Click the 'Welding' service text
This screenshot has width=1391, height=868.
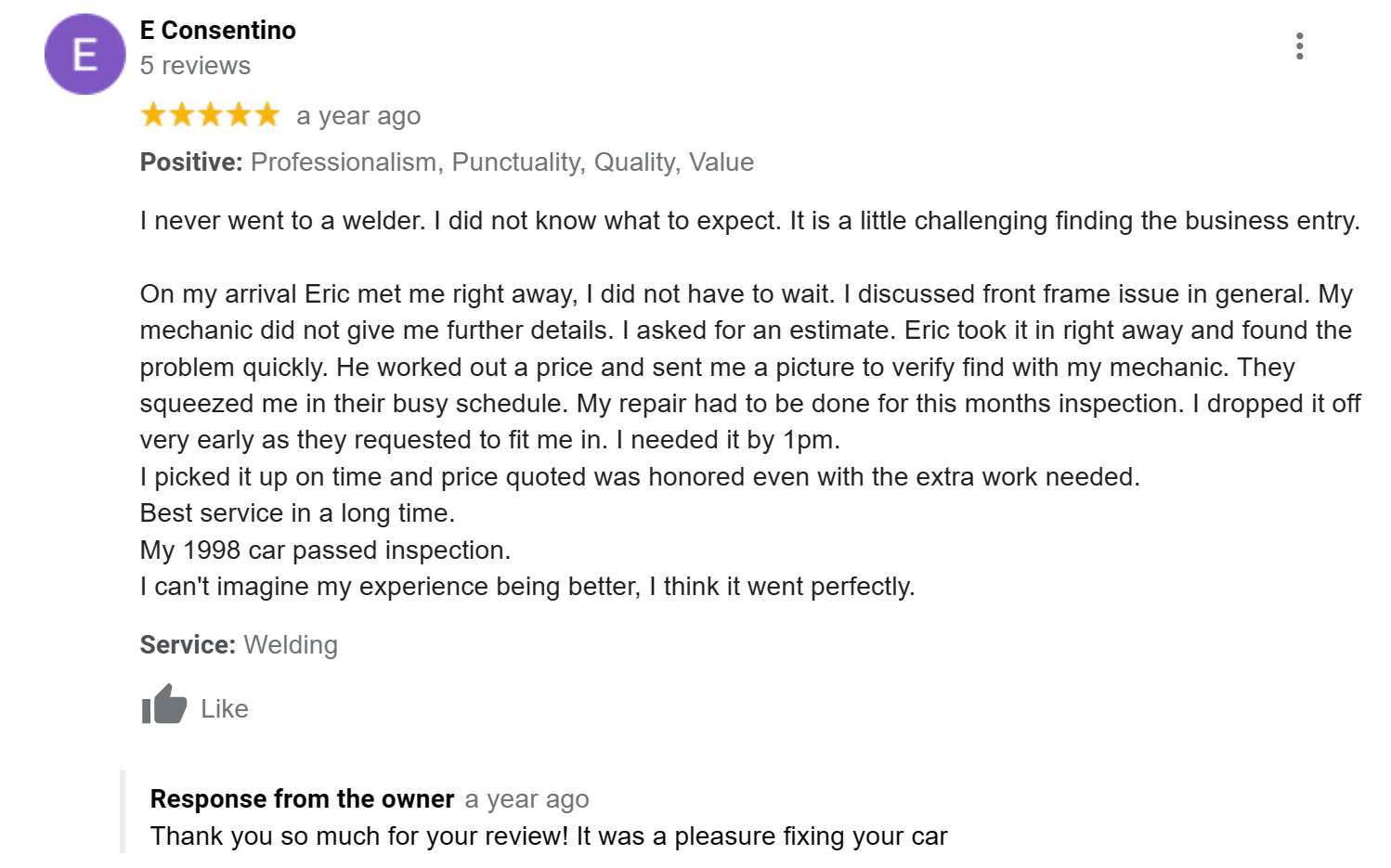click(x=291, y=645)
